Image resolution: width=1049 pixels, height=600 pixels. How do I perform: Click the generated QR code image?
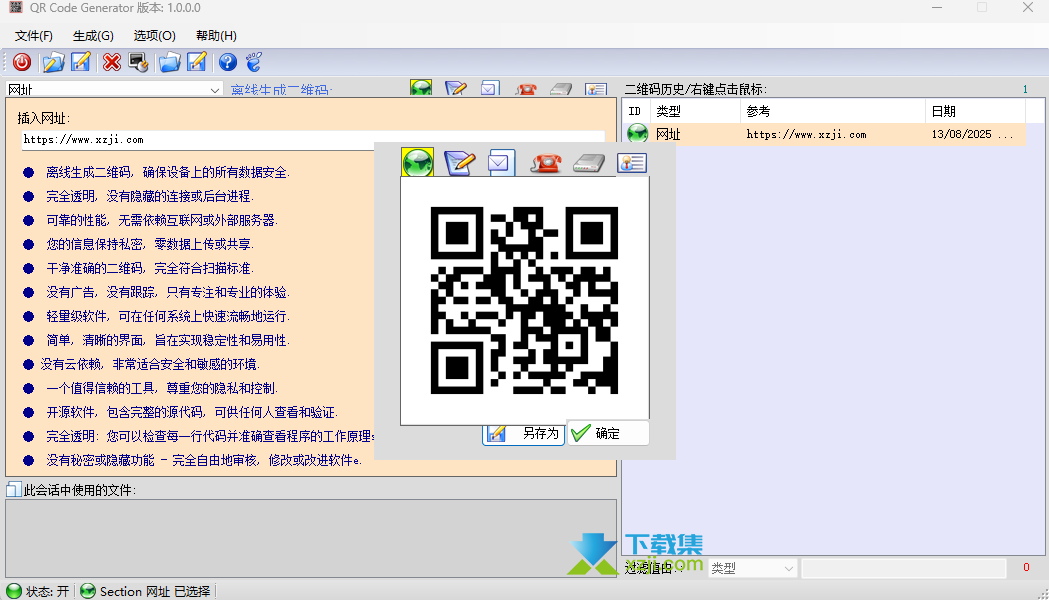pos(524,300)
